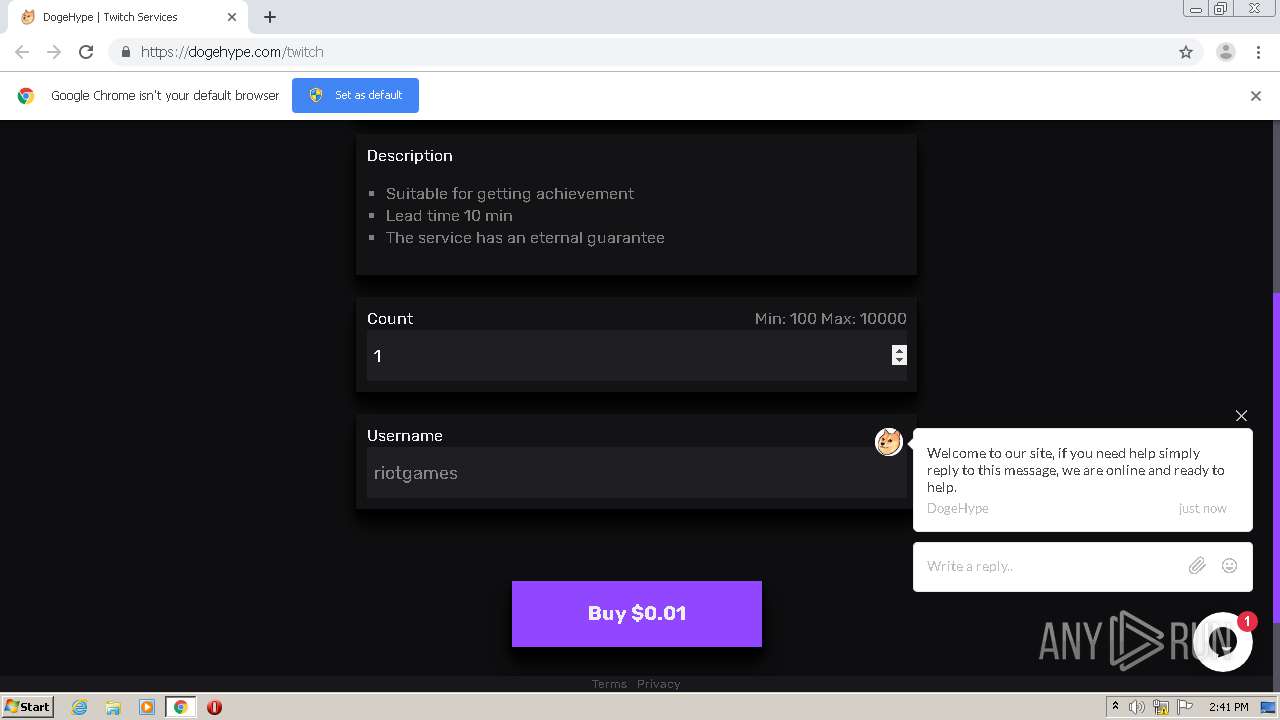
Task: Click the address bar URL
Action: 232,52
